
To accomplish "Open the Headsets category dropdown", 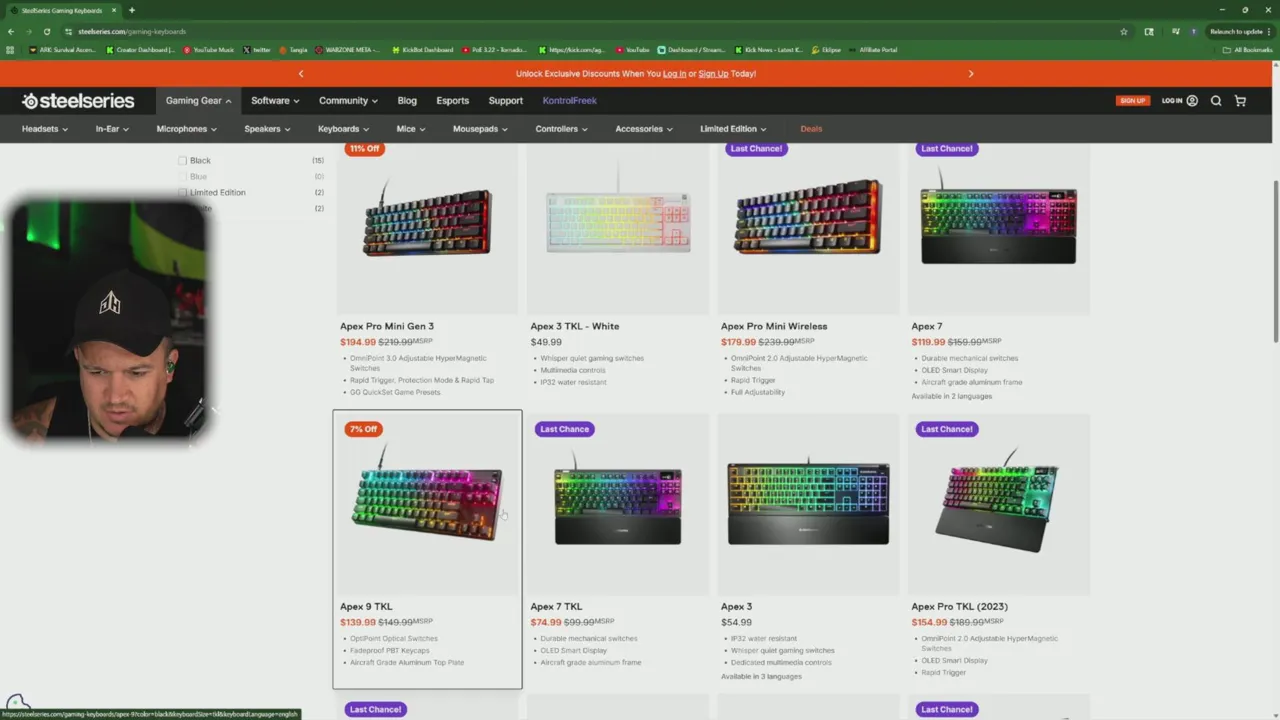I will coord(45,128).
